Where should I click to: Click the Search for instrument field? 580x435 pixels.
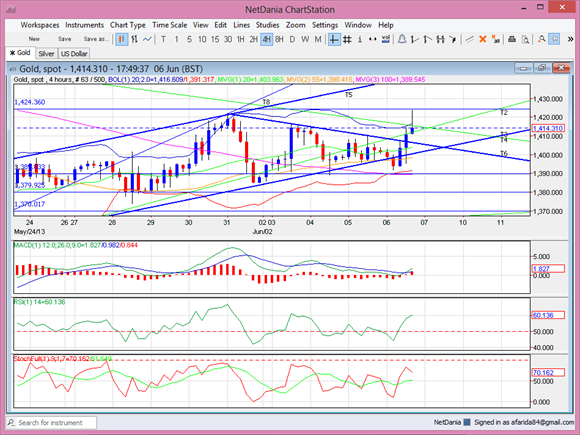[51, 422]
